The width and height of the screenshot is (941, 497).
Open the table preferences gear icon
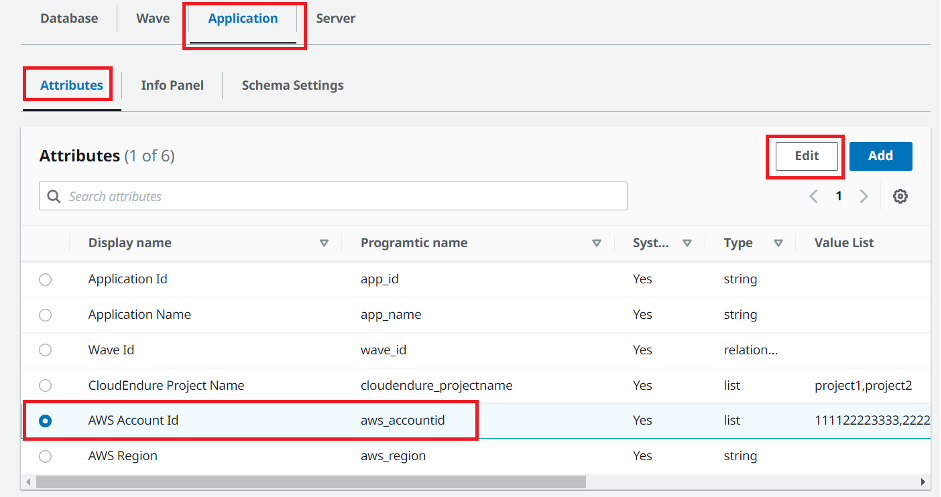(900, 196)
